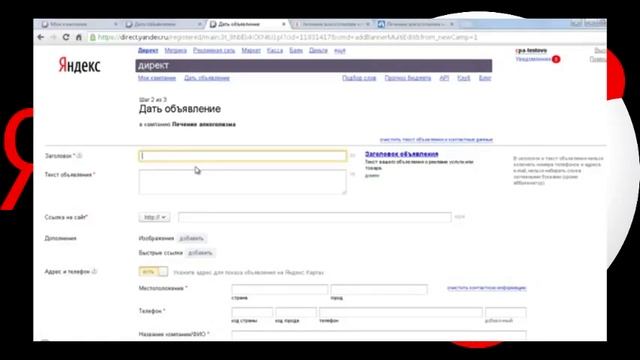Close the first Мои кампании browser tab

click(x=116, y=24)
